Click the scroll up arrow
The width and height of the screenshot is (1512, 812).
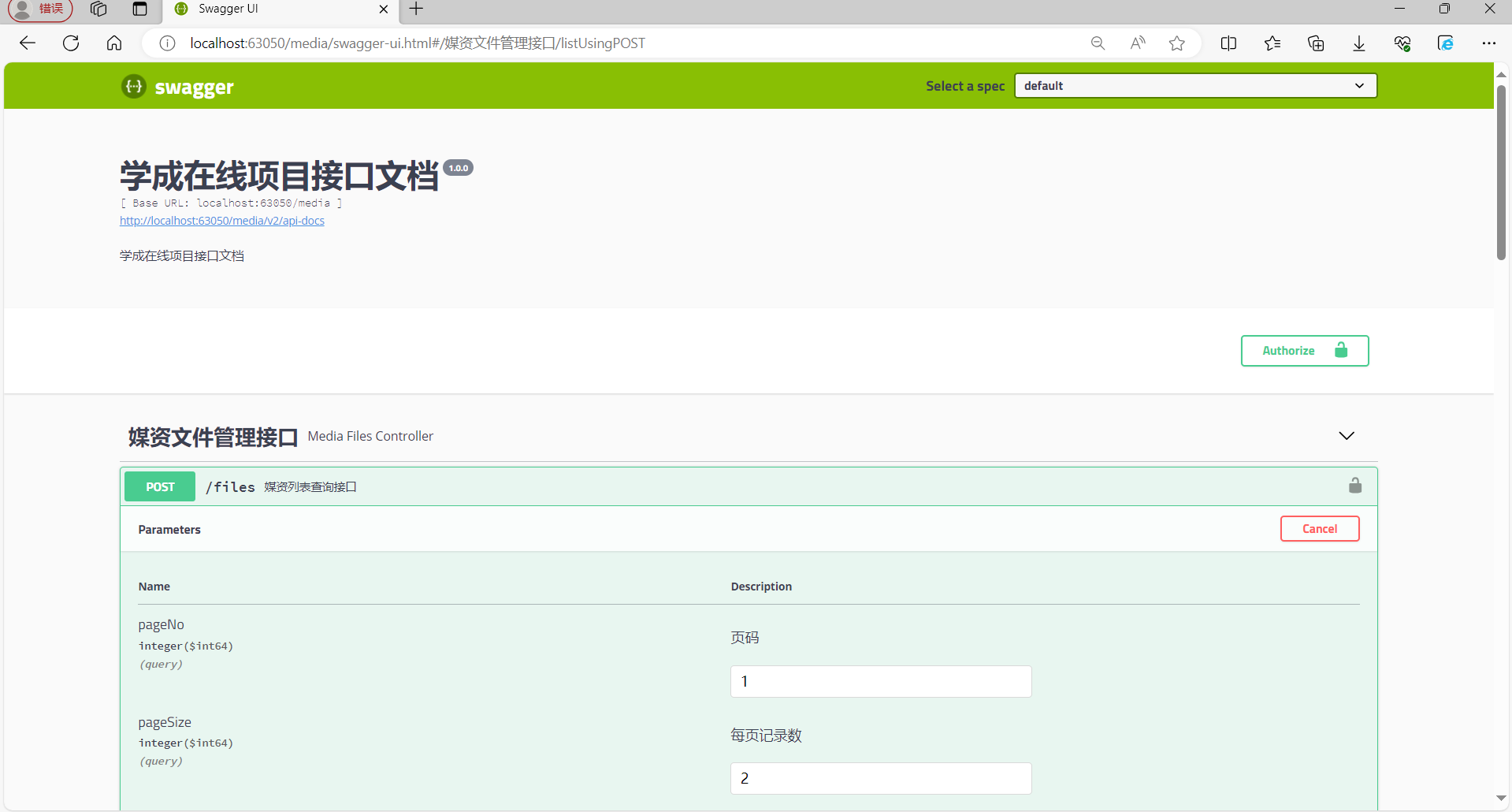tap(1501, 73)
